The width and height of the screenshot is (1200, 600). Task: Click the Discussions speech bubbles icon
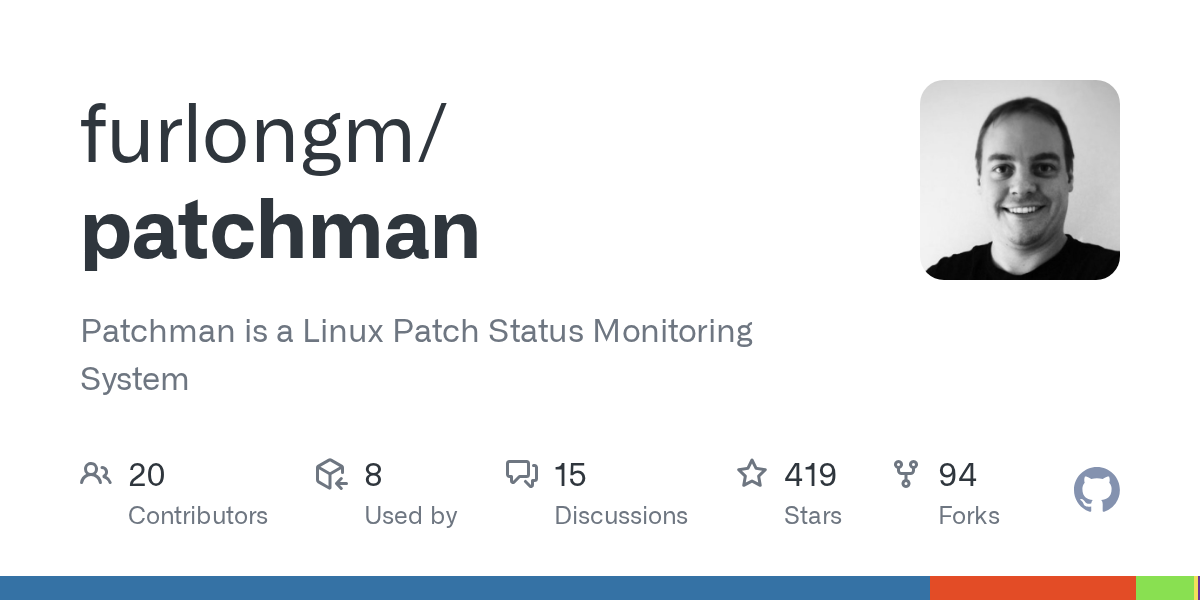pyautogui.click(x=522, y=474)
